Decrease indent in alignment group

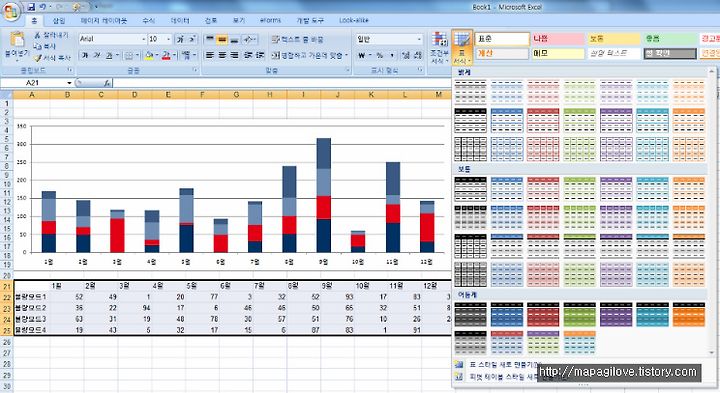pos(248,56)
